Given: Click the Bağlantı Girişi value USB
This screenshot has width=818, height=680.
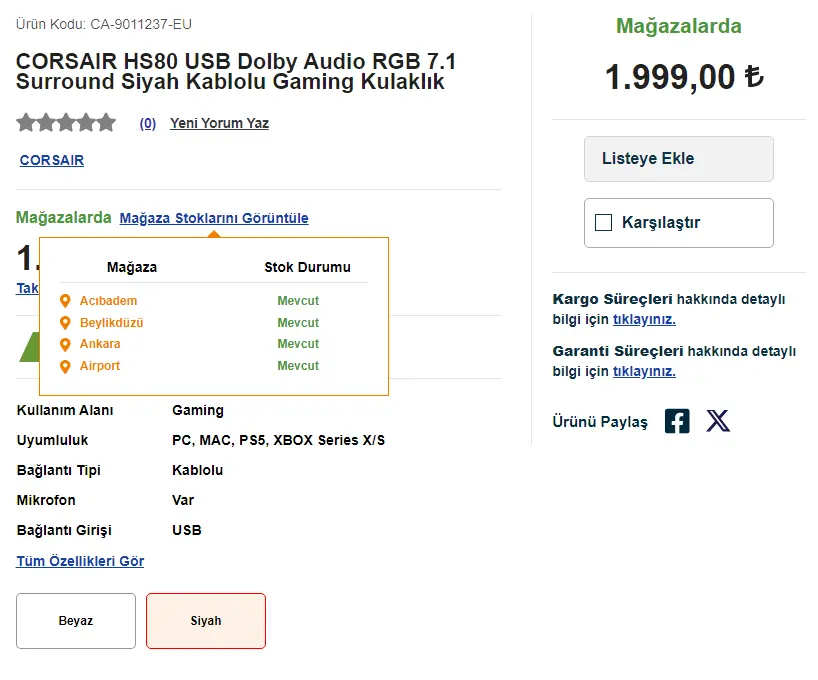Looking at the screenshot, I should [x=187, y=530].
